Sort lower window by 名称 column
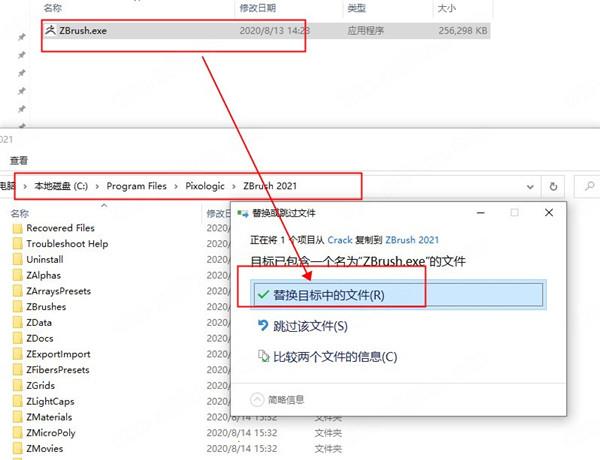The height and width of the screenshot is (460, 600). click(20, 214)
